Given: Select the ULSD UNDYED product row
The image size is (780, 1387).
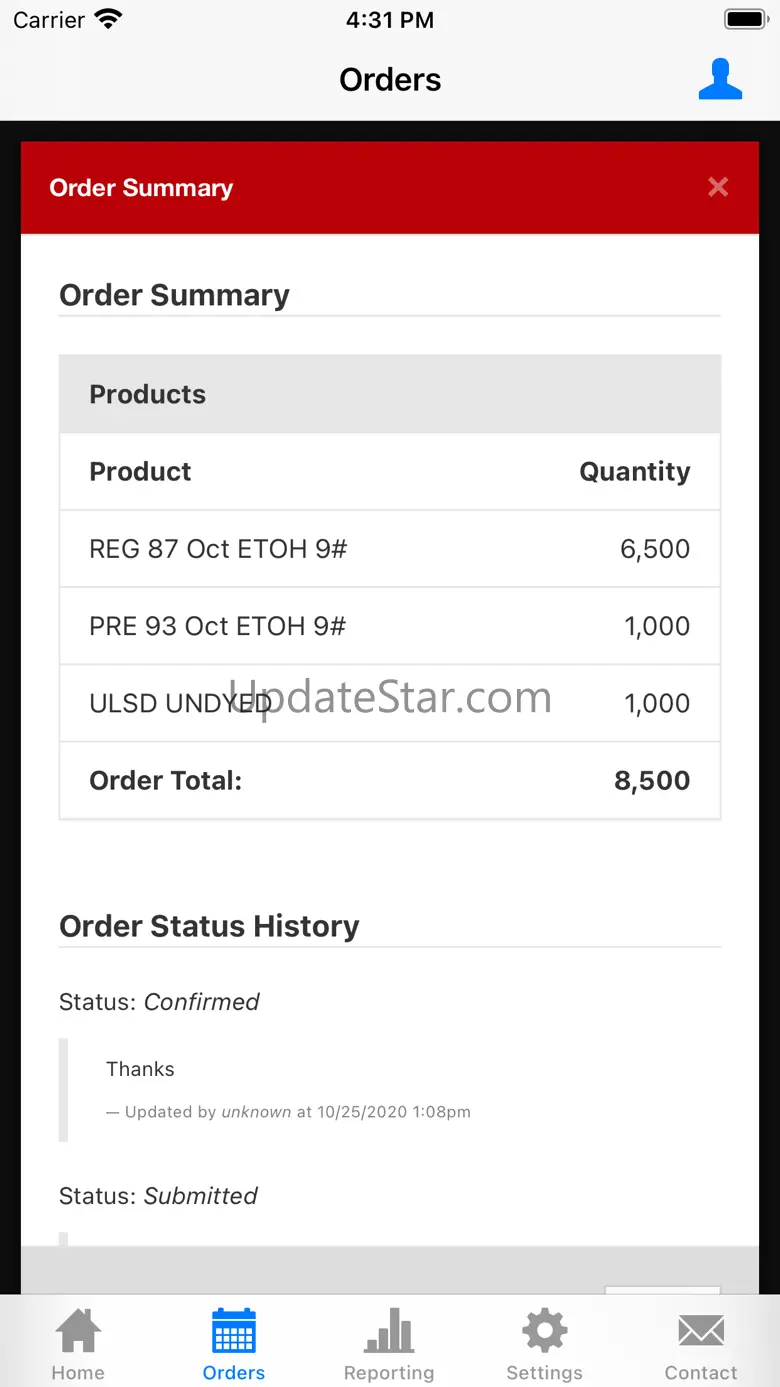Looking at the screenshot, I should (x=389, y=703).
